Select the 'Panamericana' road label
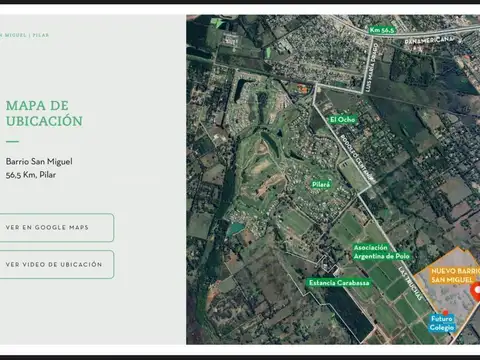The image size is (480, 360). pos(429,40)
